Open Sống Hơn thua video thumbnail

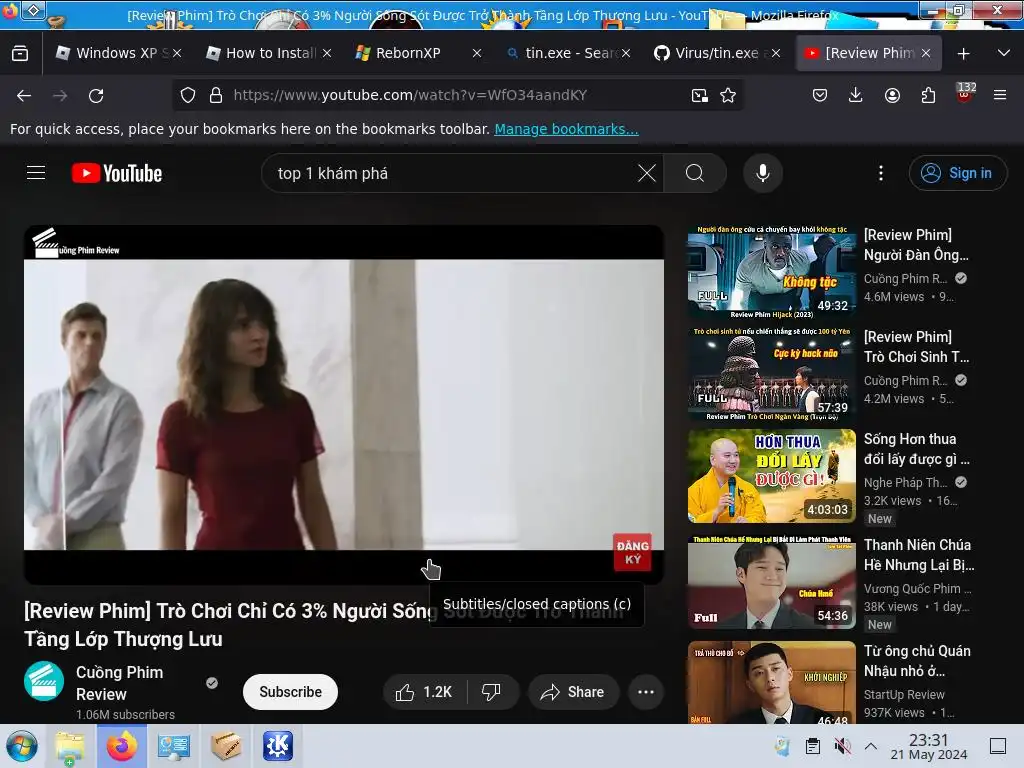771,476
